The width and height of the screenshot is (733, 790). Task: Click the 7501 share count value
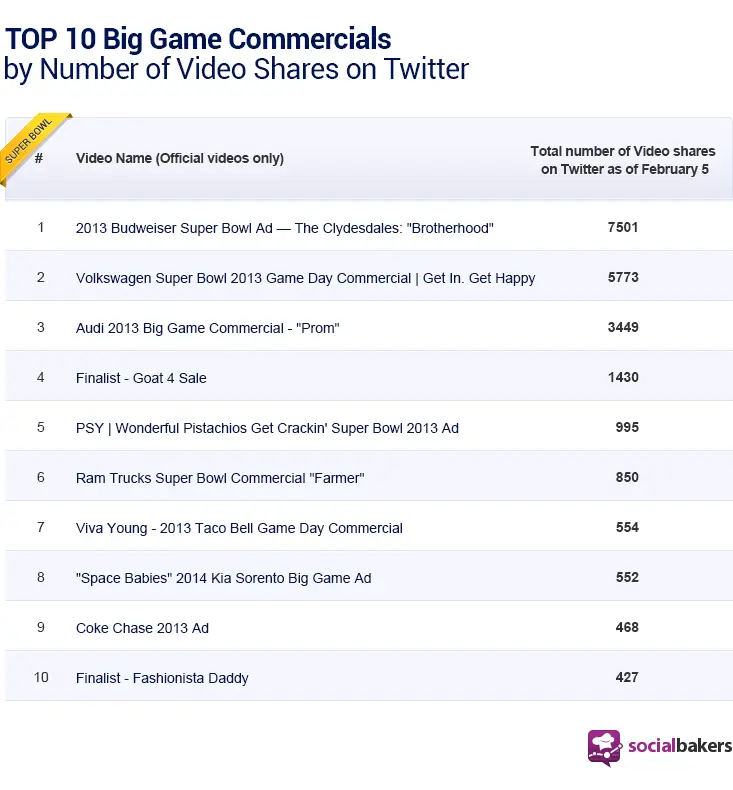[x=622, y=228]
